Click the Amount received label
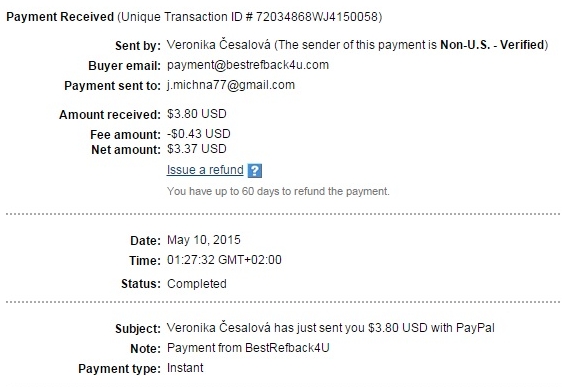562x387 pixels. pyautogui.click(x=110, y=115)
